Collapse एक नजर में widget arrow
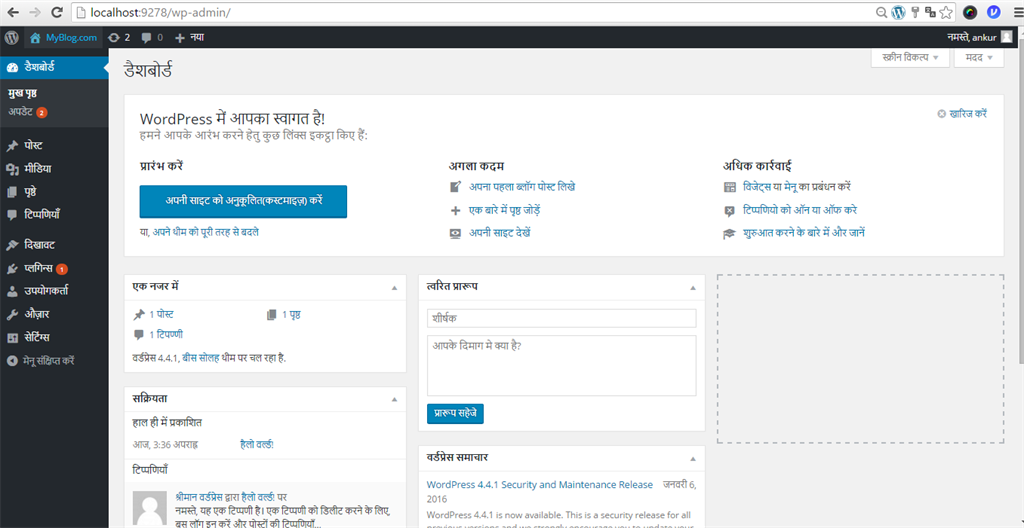This screenshot has width=1024, height=528. 394,288
